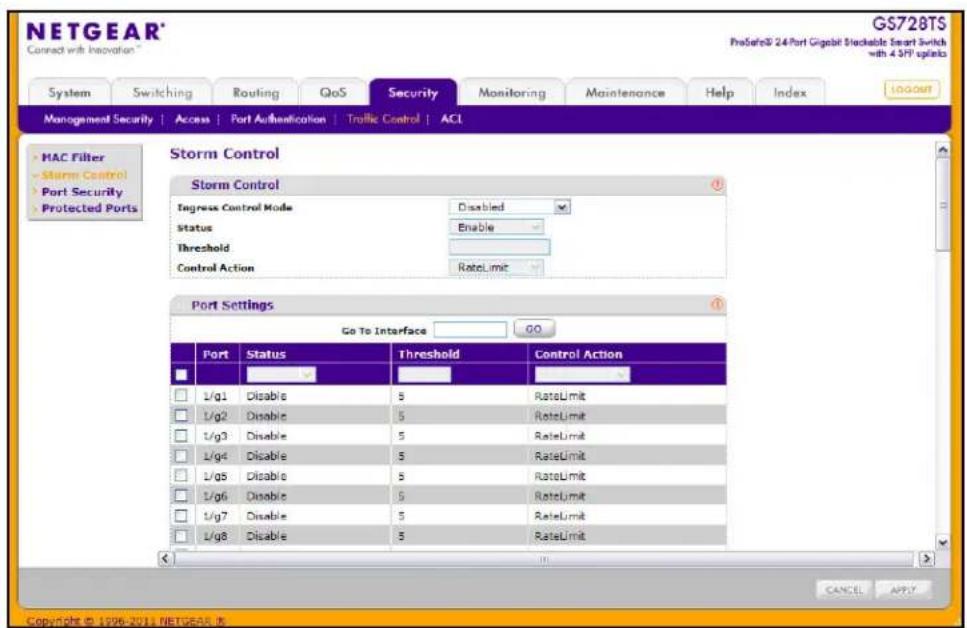
Task: Open Storm Control in the sidebar
Action: tap(84, 175)
